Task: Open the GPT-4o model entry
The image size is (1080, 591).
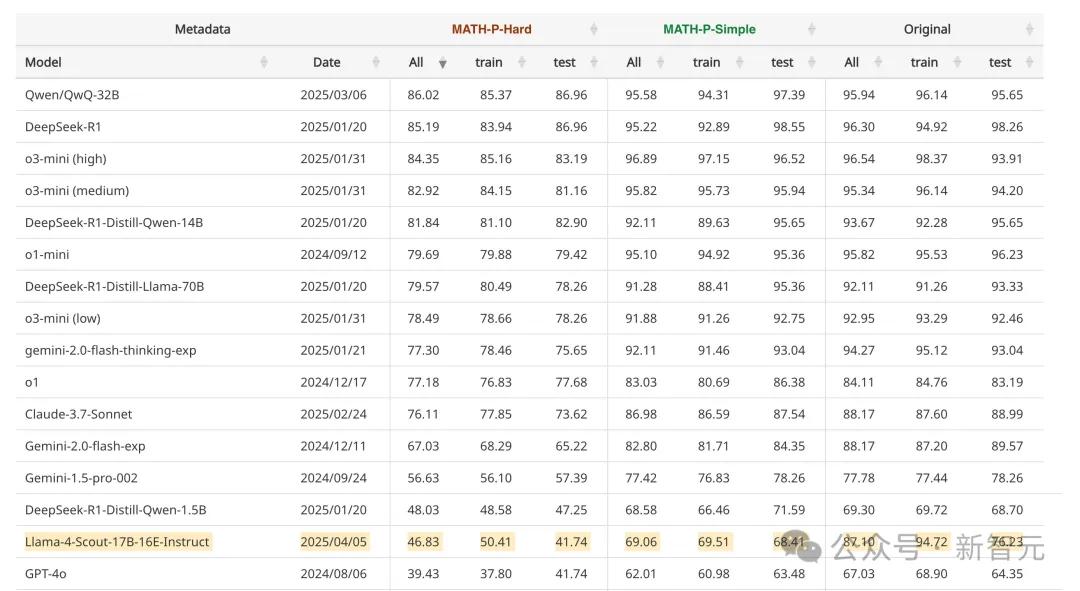Action: point(46,574)
